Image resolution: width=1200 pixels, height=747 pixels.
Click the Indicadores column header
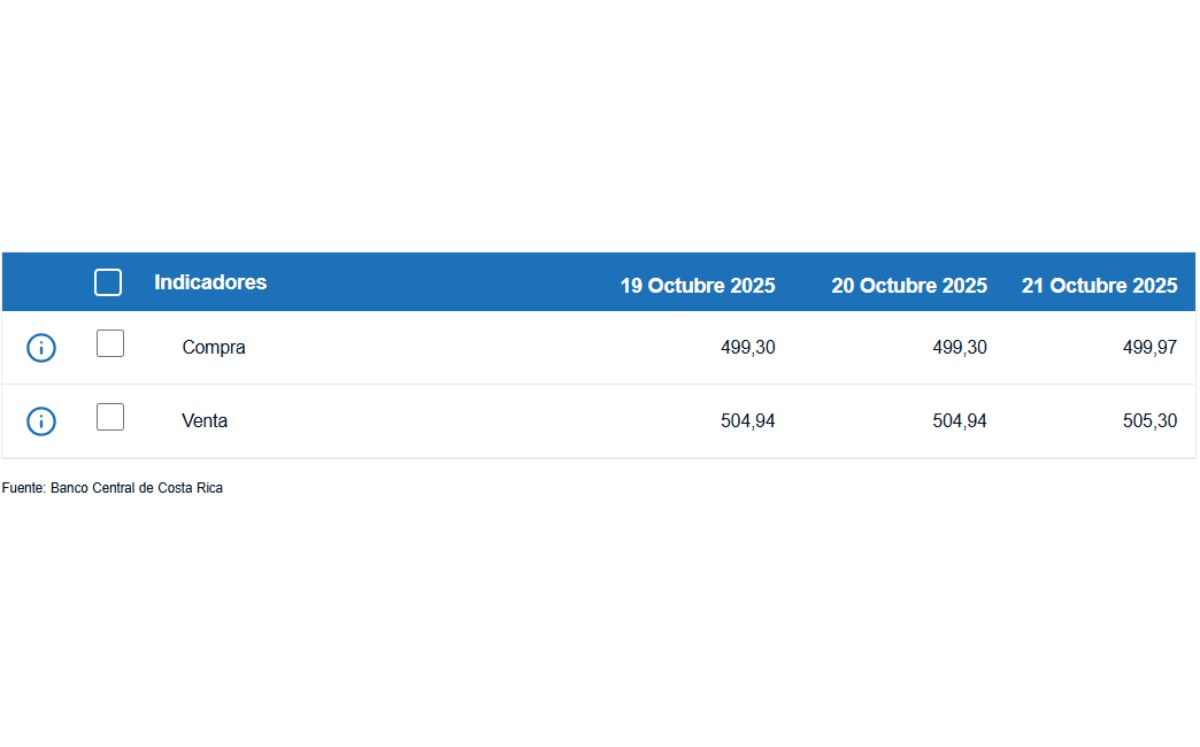pyautogui.click(x=210, y=283)
